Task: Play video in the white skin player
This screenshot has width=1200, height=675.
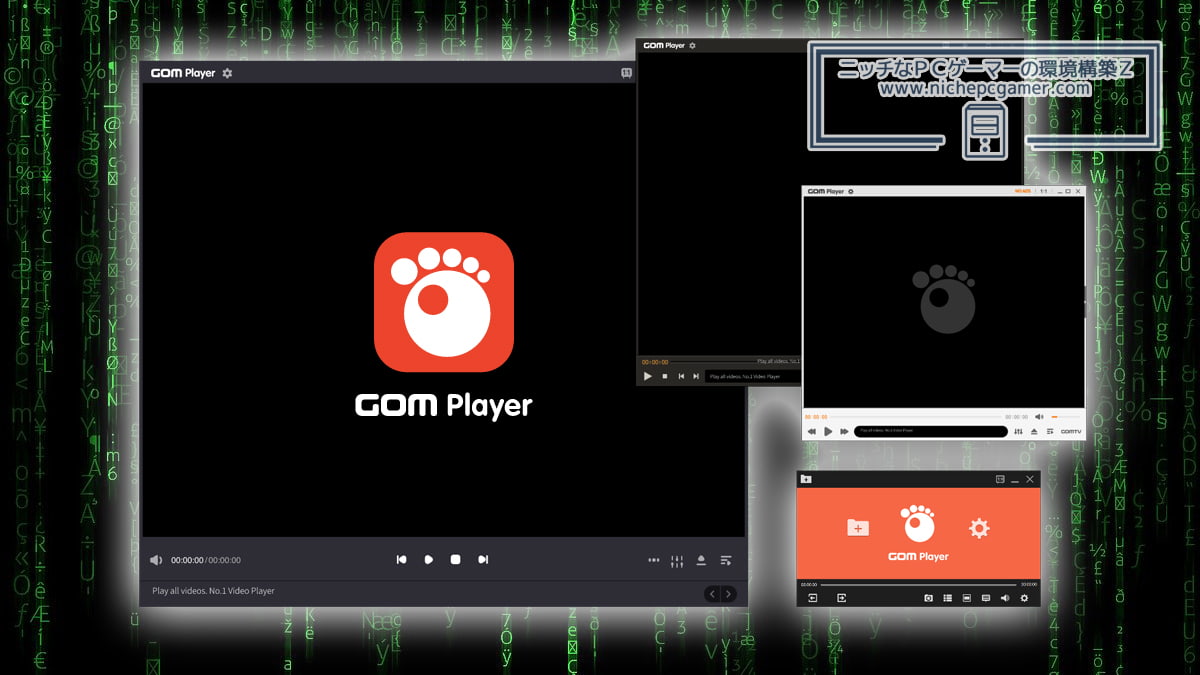Action: click(828, 432)
